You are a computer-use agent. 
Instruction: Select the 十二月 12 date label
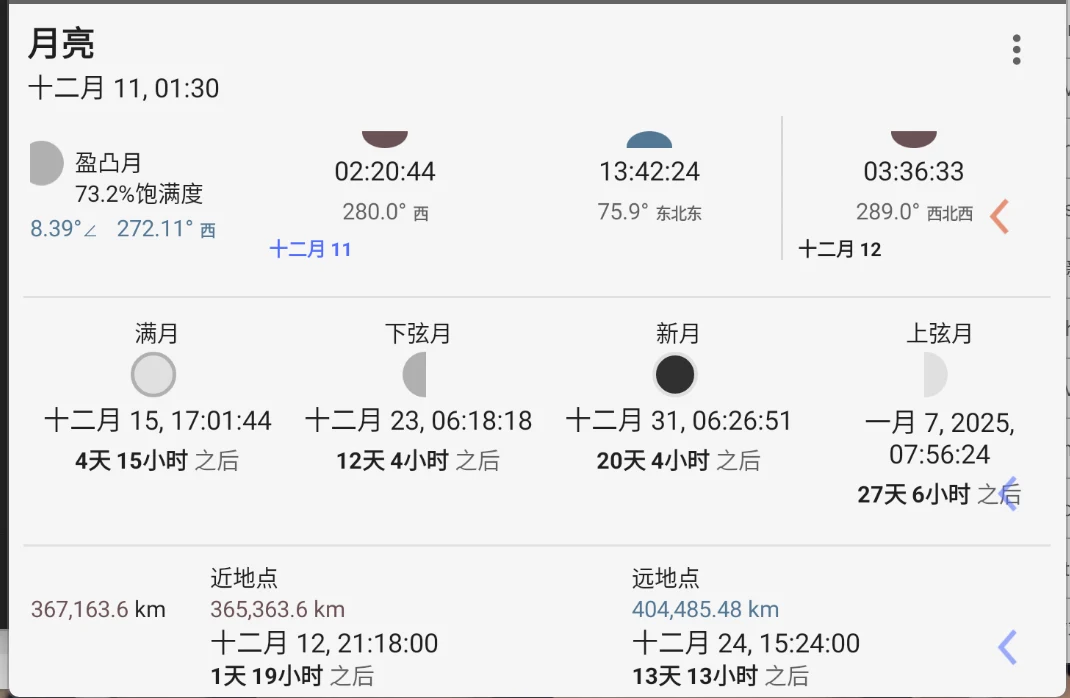coord(840,249)
